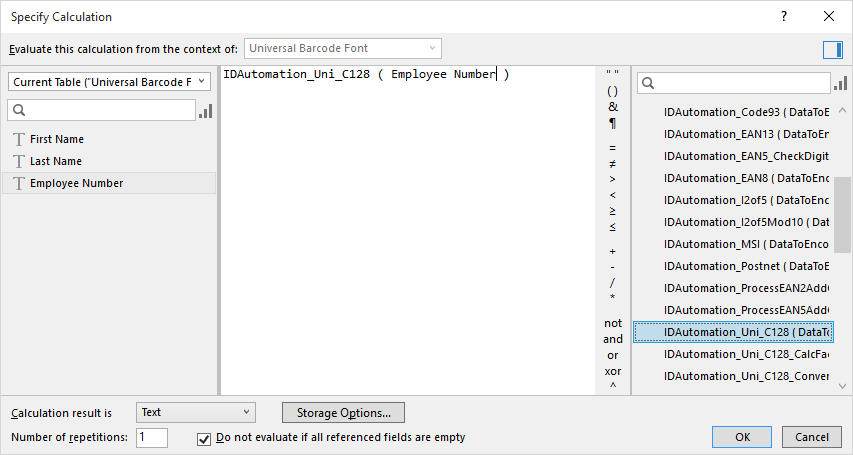
Task: Insert the multiplication asterisk operator
Action: click(613, 298)
